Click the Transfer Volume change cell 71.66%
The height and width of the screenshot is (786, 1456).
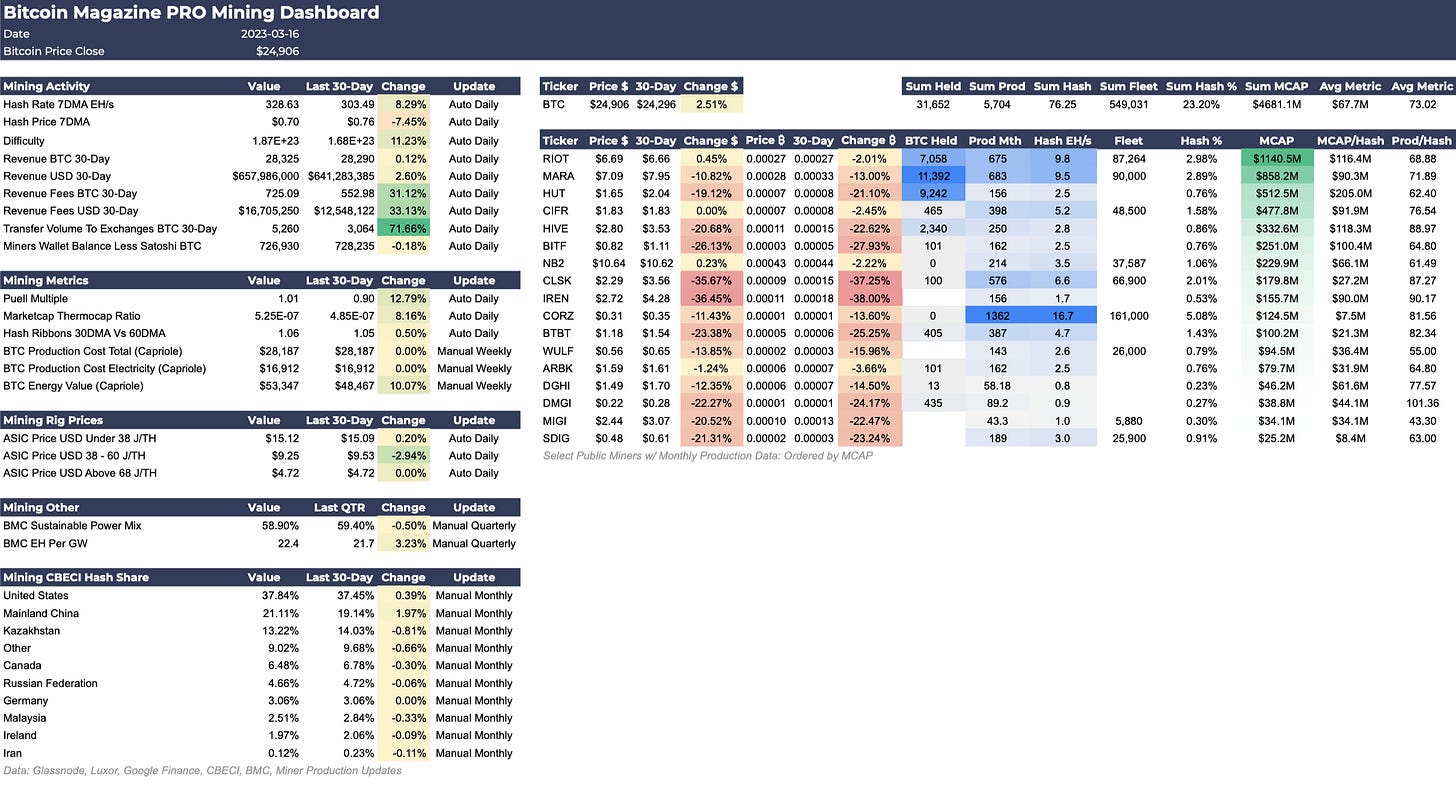403,228
